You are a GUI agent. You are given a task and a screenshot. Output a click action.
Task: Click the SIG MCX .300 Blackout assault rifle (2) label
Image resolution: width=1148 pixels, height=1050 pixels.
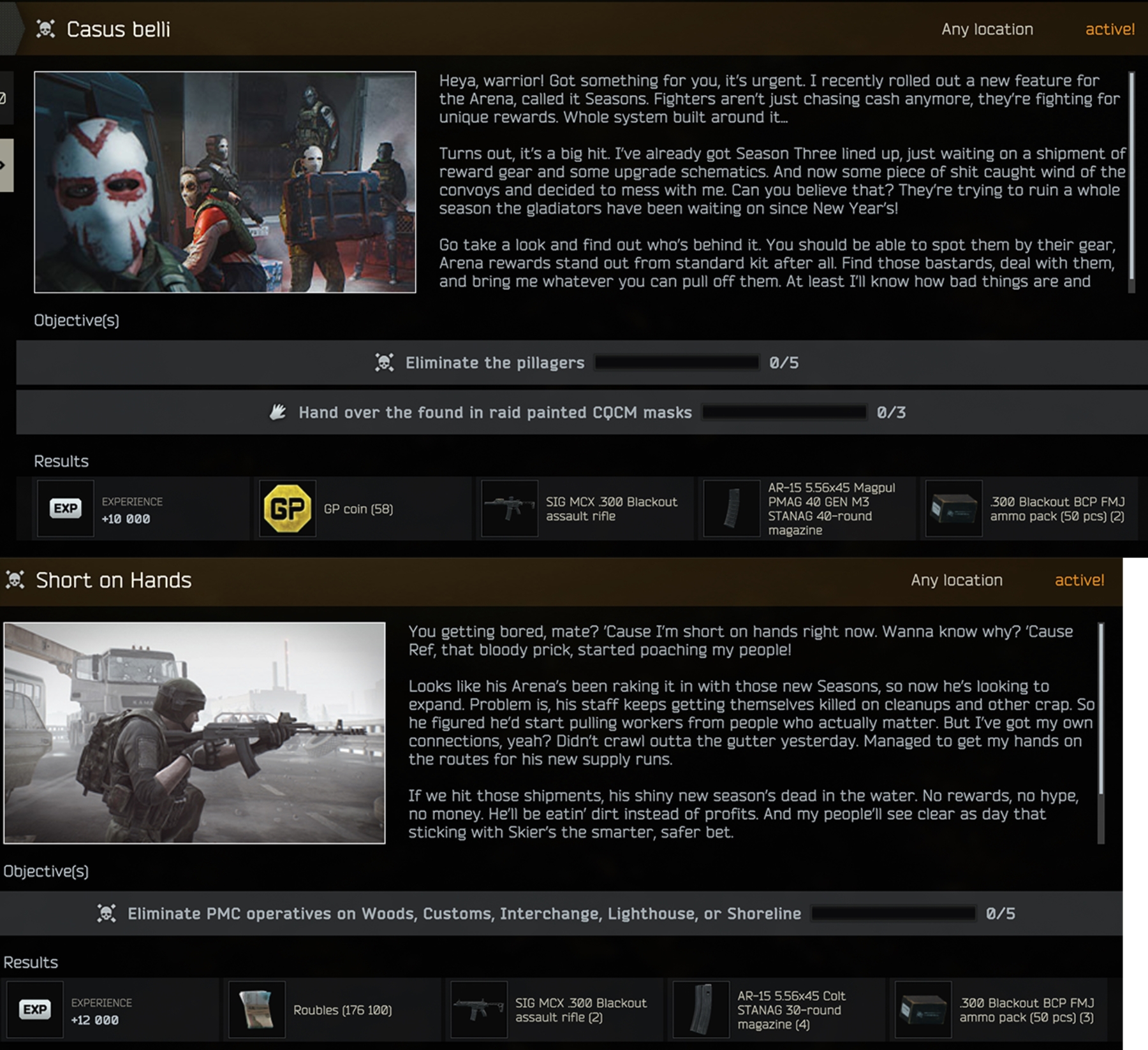click(x=581, y=1010)
